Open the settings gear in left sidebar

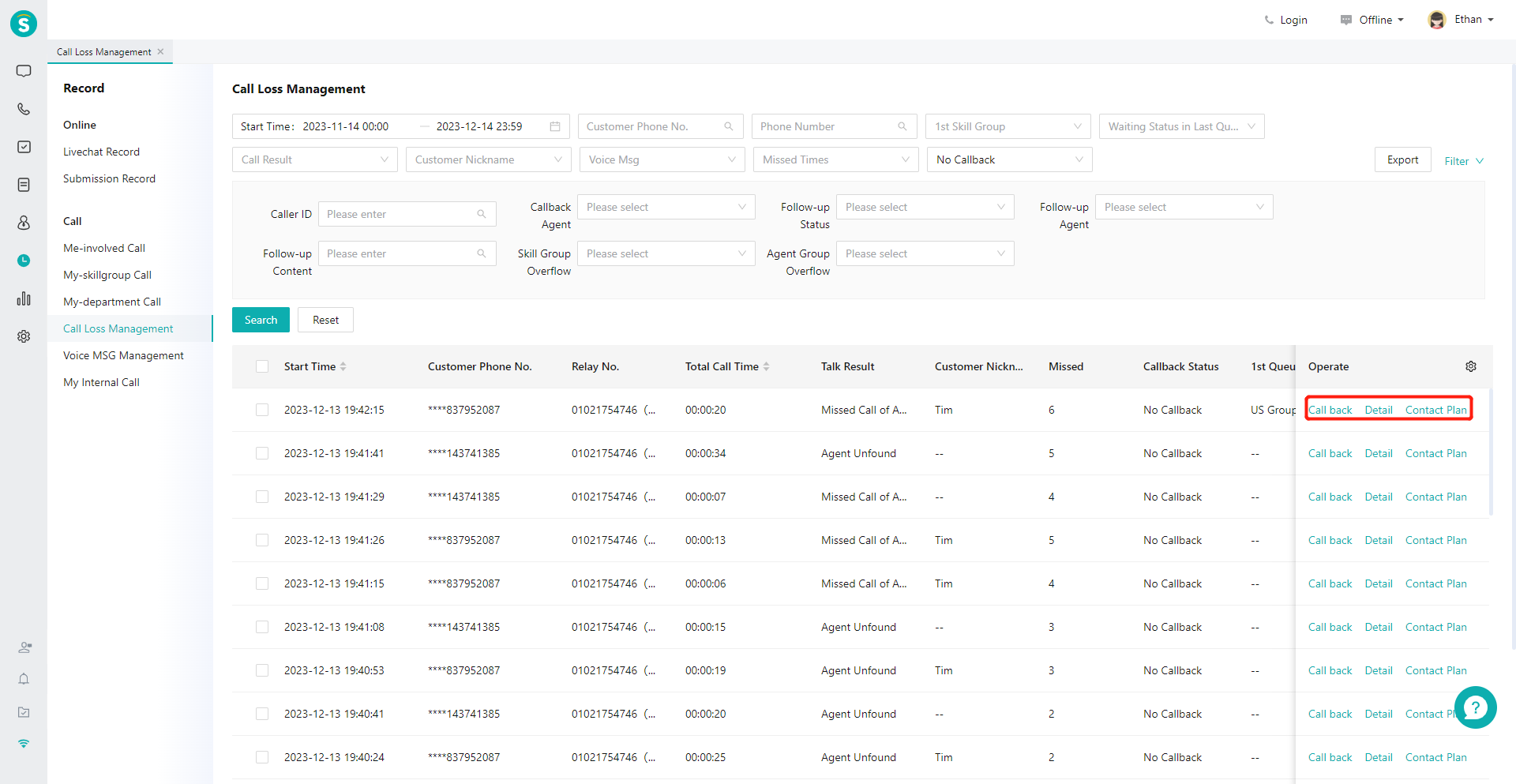pos(24,336)
